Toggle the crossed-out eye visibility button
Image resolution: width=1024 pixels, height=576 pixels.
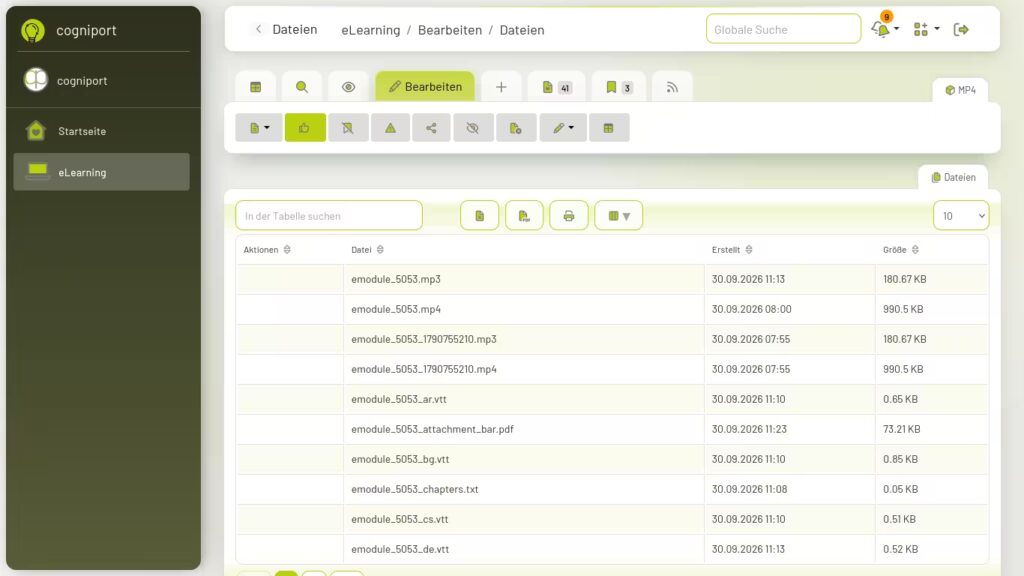point(473,128)
